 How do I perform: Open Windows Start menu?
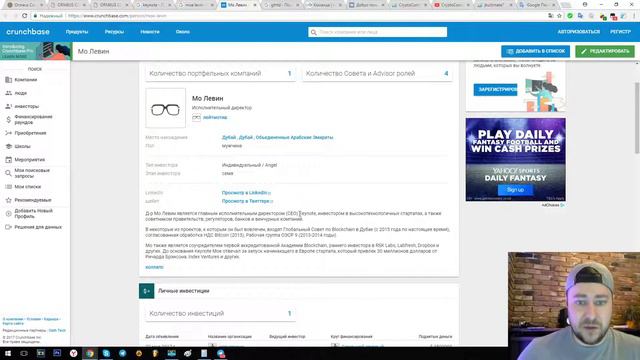(x=8, y=353)
